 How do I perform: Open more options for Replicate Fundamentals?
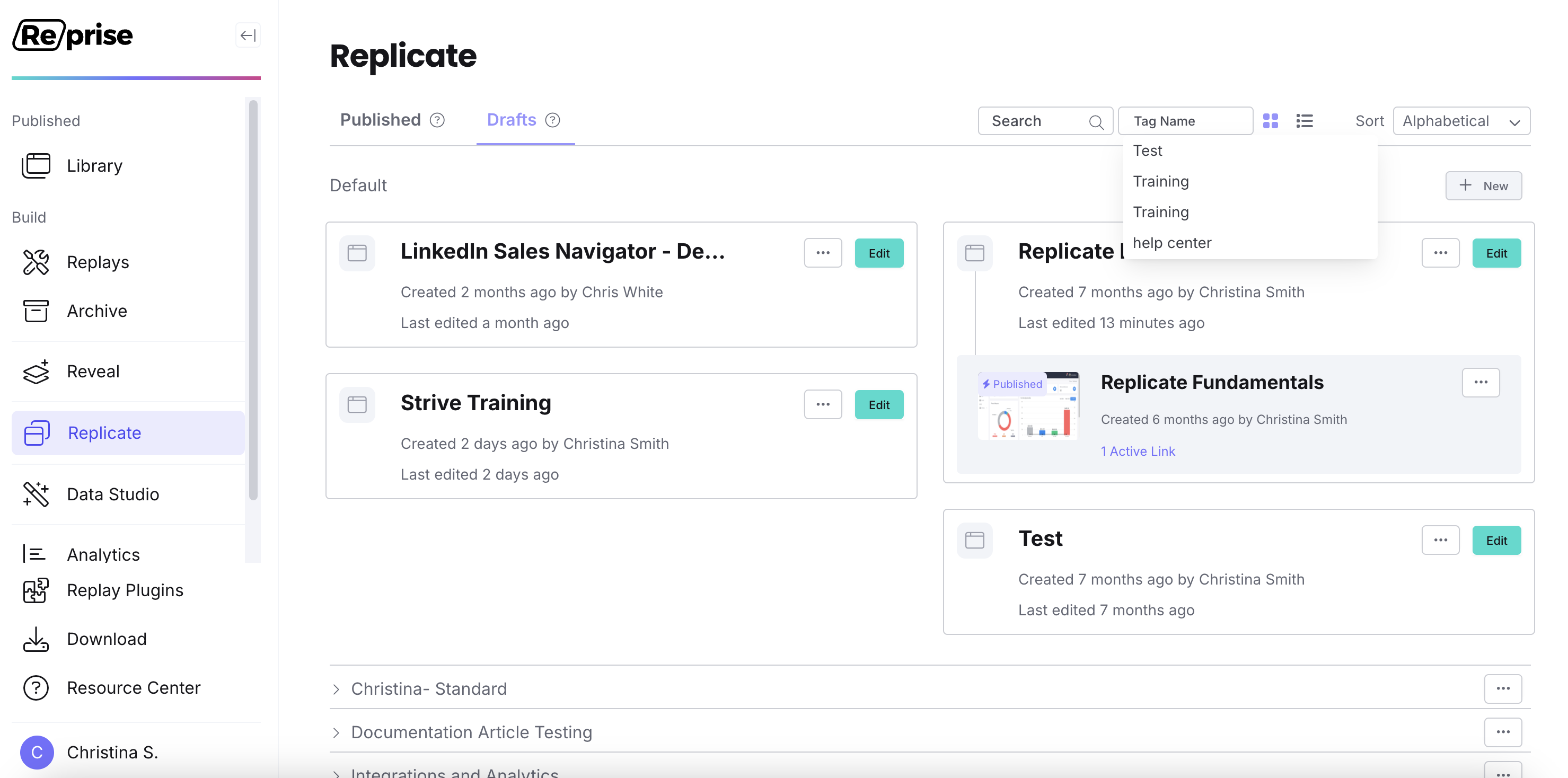[1481, 382]
